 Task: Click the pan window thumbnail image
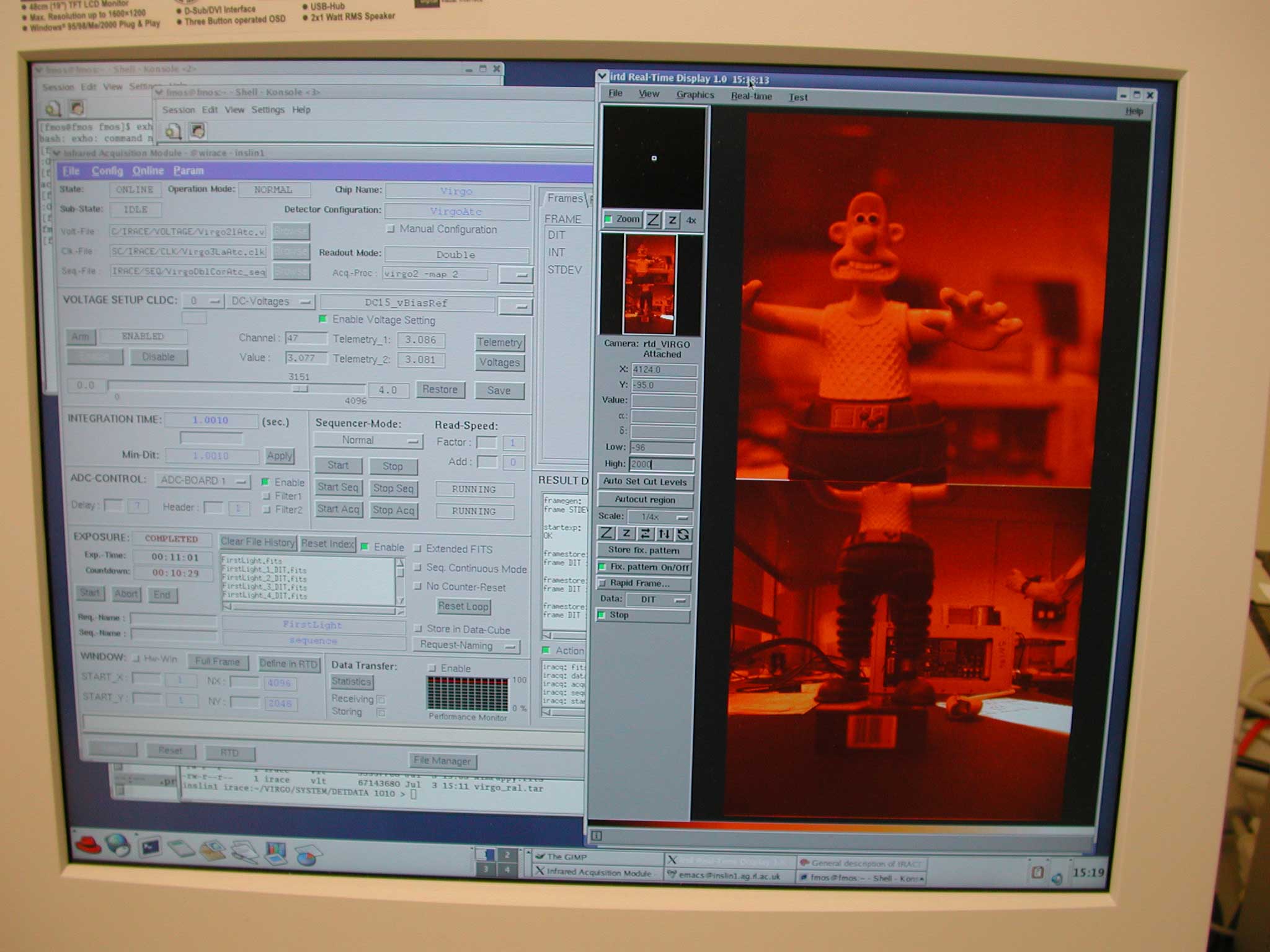[650, 284]
